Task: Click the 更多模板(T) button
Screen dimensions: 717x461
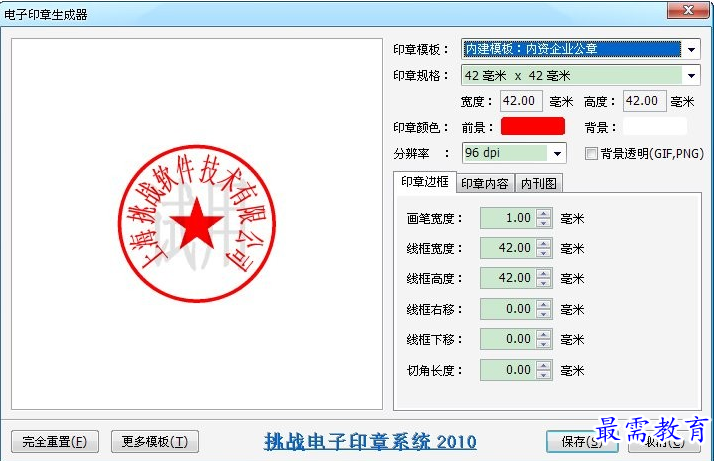Action: point(155,441)
